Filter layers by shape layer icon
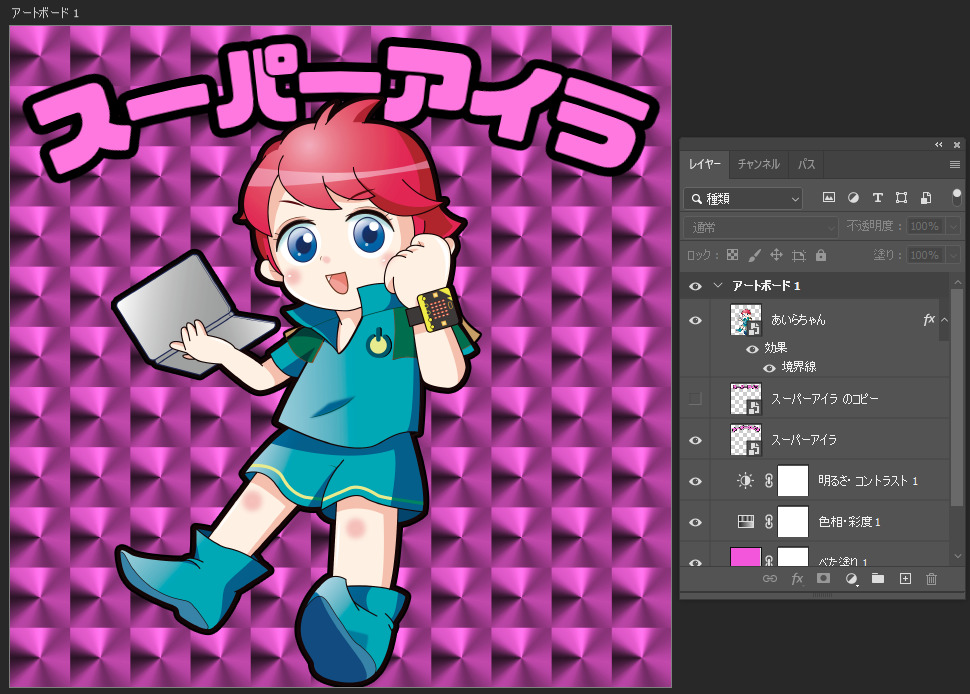 pyautogui.click(x=901, y=197)
